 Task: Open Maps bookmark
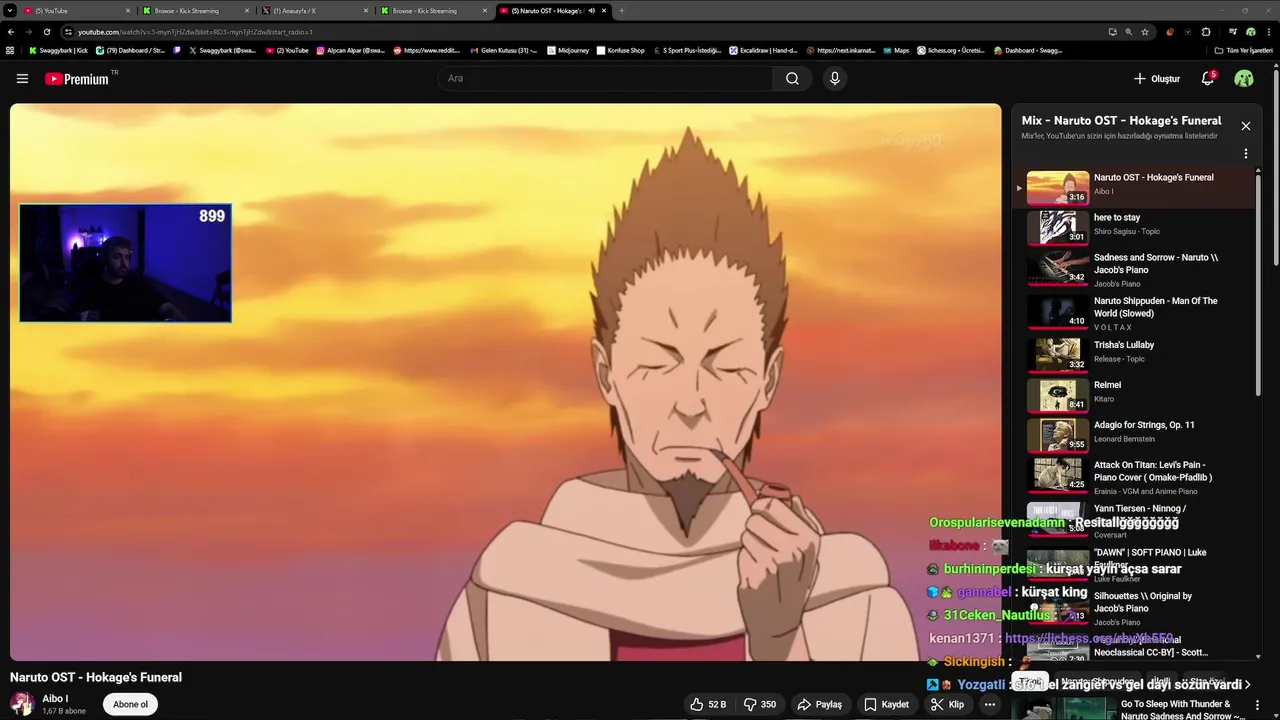click(896, 50)
